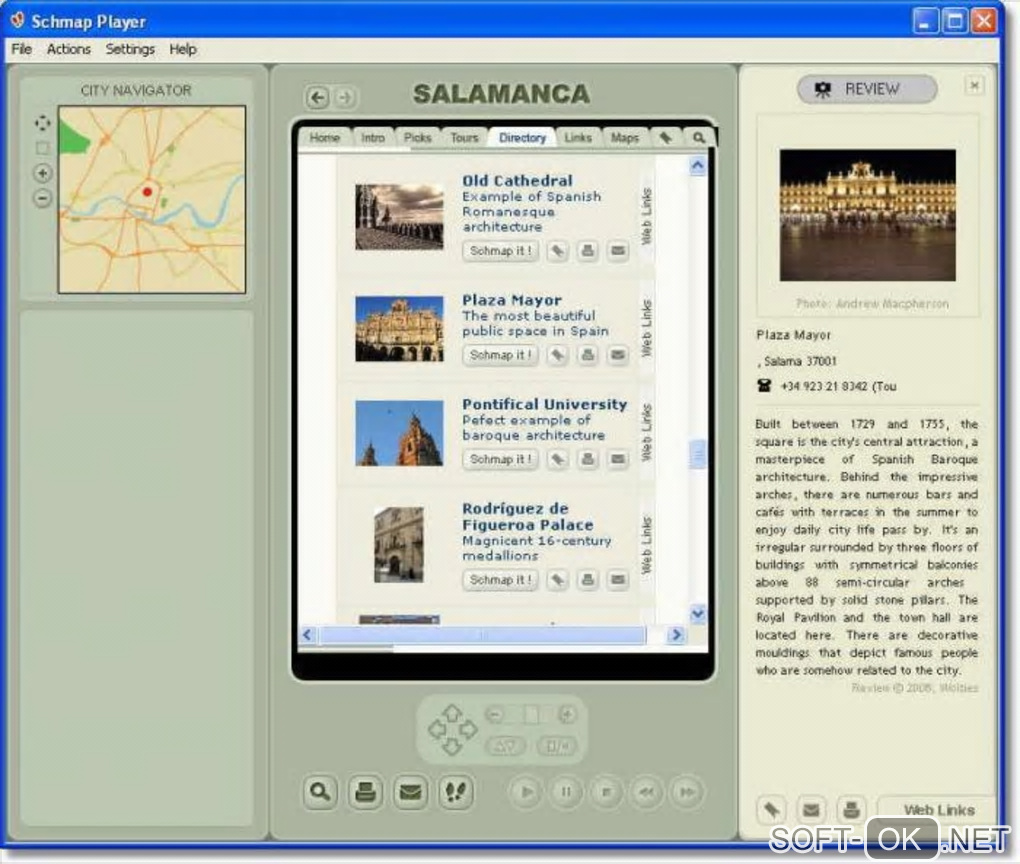Open the Old Cathedral title link

(x=518, y=181)
